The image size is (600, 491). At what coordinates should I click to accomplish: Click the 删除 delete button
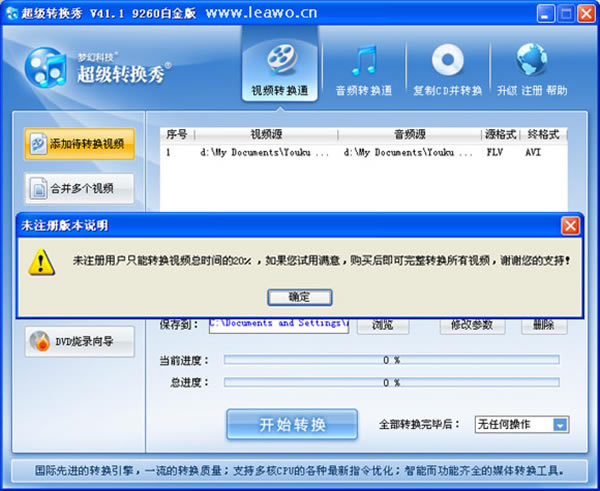(x=544, y=325)
